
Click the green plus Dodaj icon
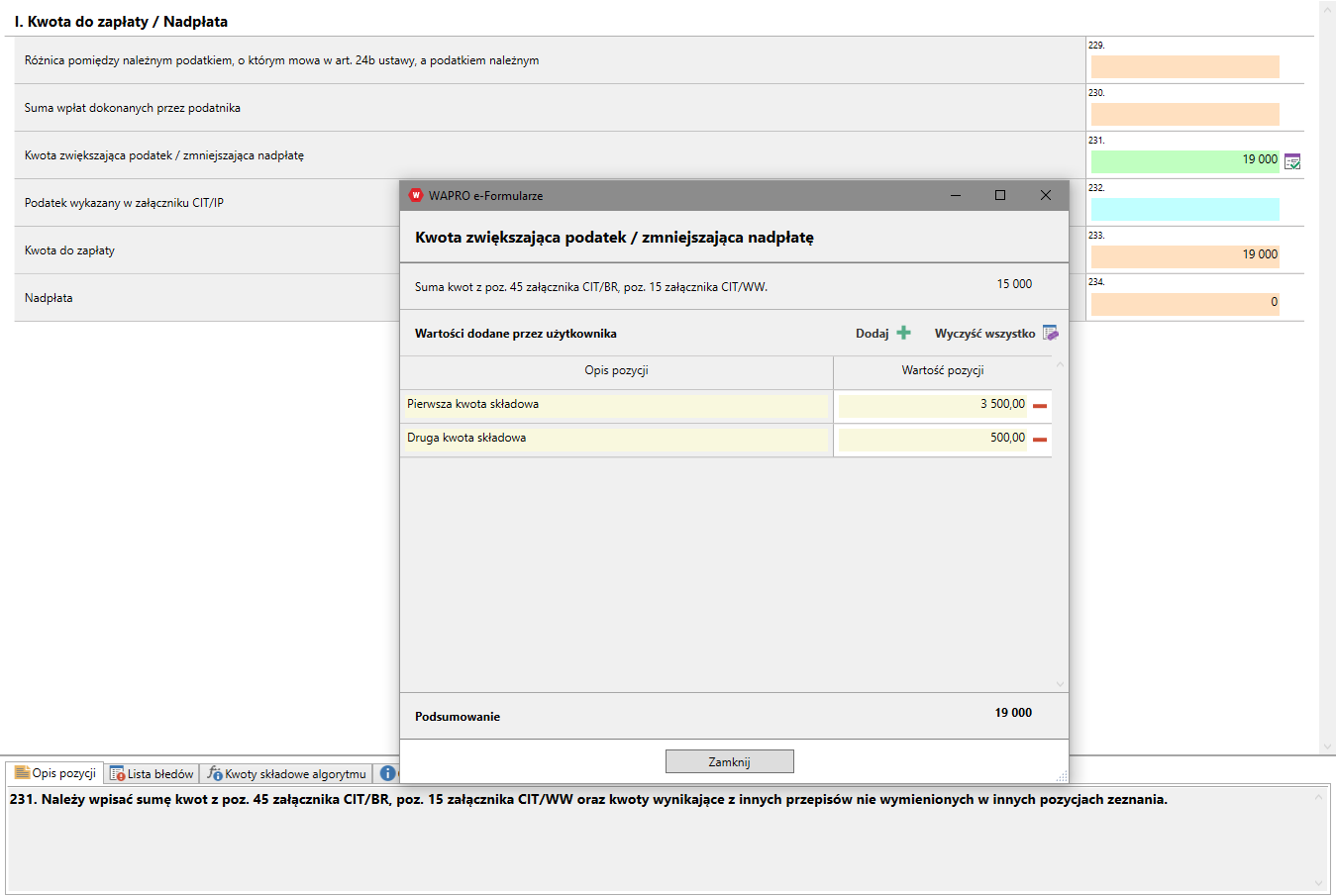coord(903,334)
